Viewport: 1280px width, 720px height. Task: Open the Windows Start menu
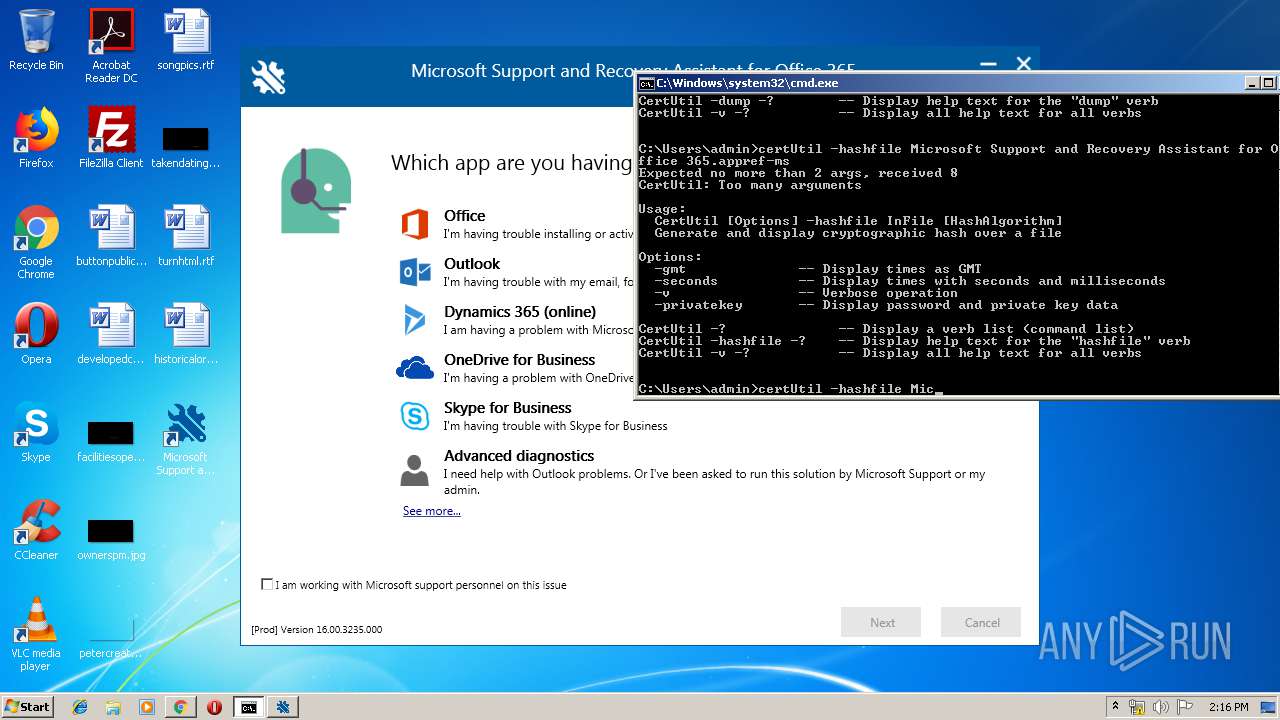28,706
